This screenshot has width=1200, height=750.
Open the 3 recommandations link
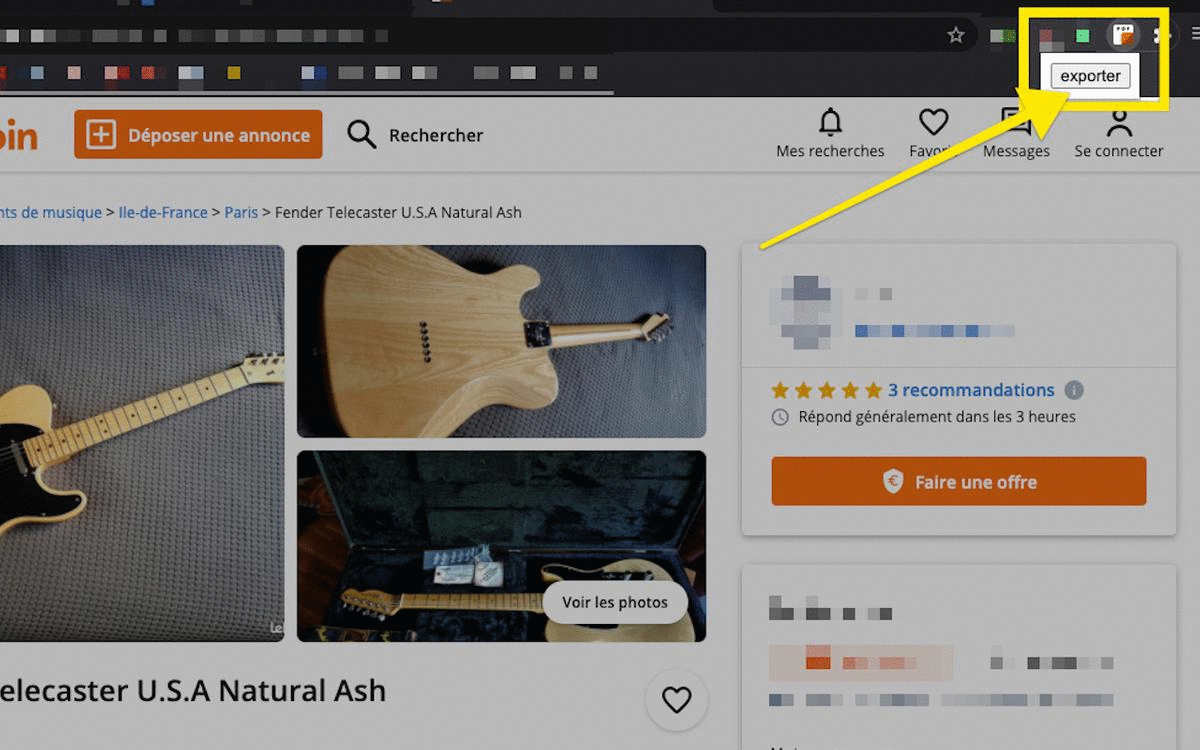coord(971,390)
